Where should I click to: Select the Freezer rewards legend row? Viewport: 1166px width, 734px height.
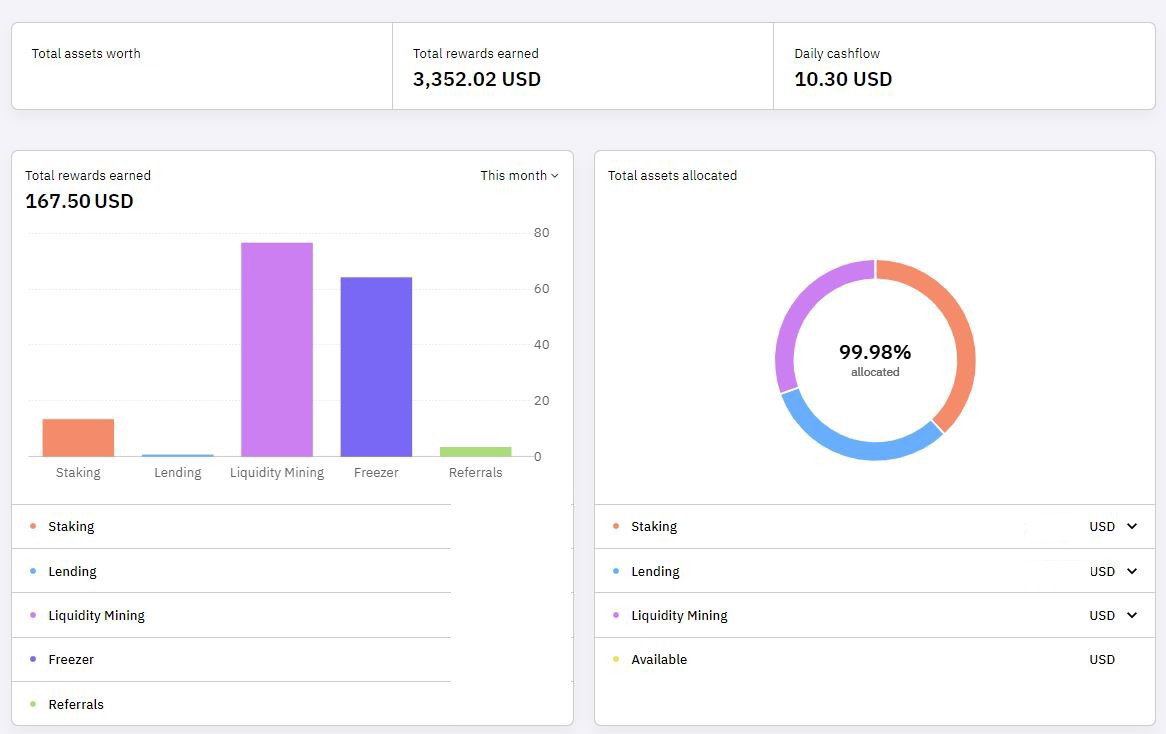[x=231, y=660]
